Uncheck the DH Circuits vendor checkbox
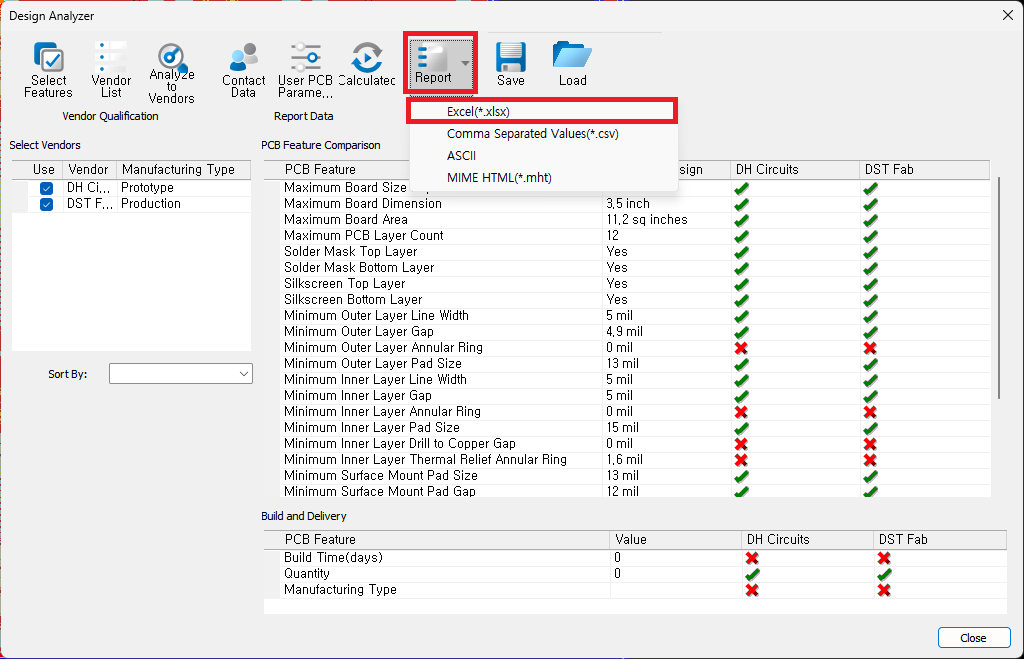Screen dimensions: 1024x659 46,188
